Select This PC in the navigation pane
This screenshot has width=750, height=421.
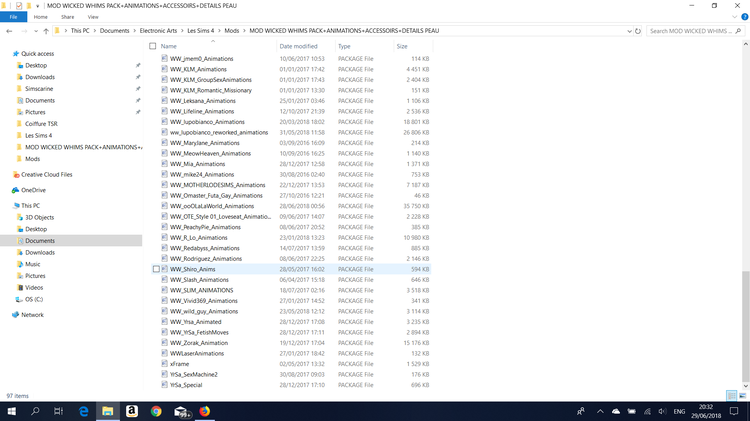[x=30, y=206]
